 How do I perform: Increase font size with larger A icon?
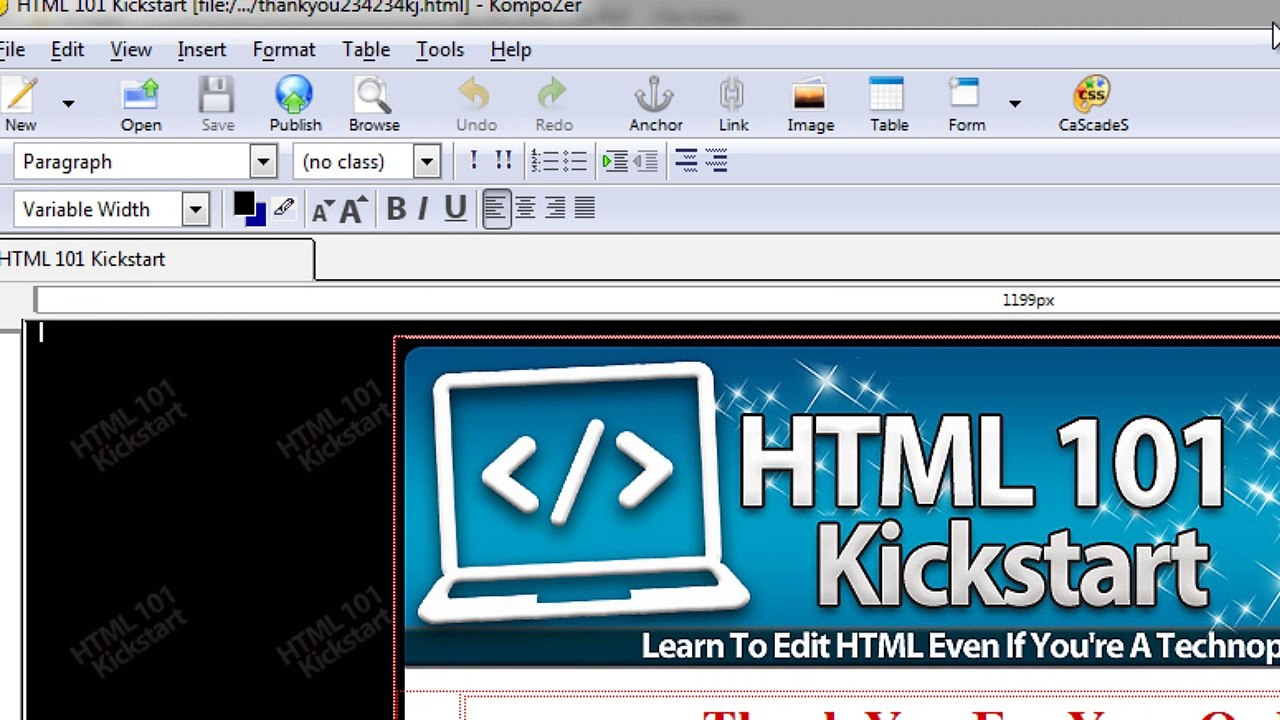click(x=352, y=209)
